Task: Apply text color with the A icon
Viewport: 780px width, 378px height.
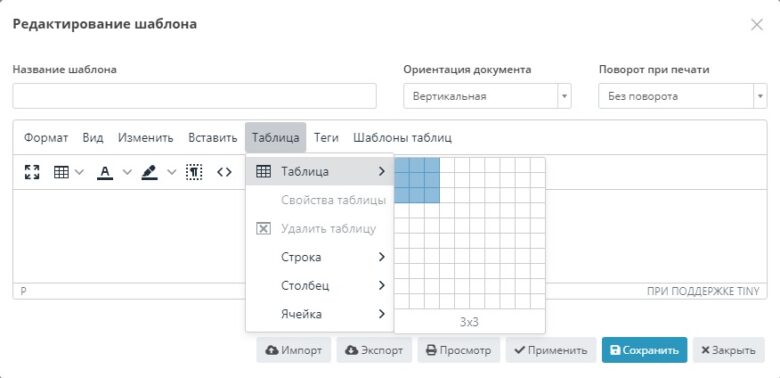Action: 105,172
